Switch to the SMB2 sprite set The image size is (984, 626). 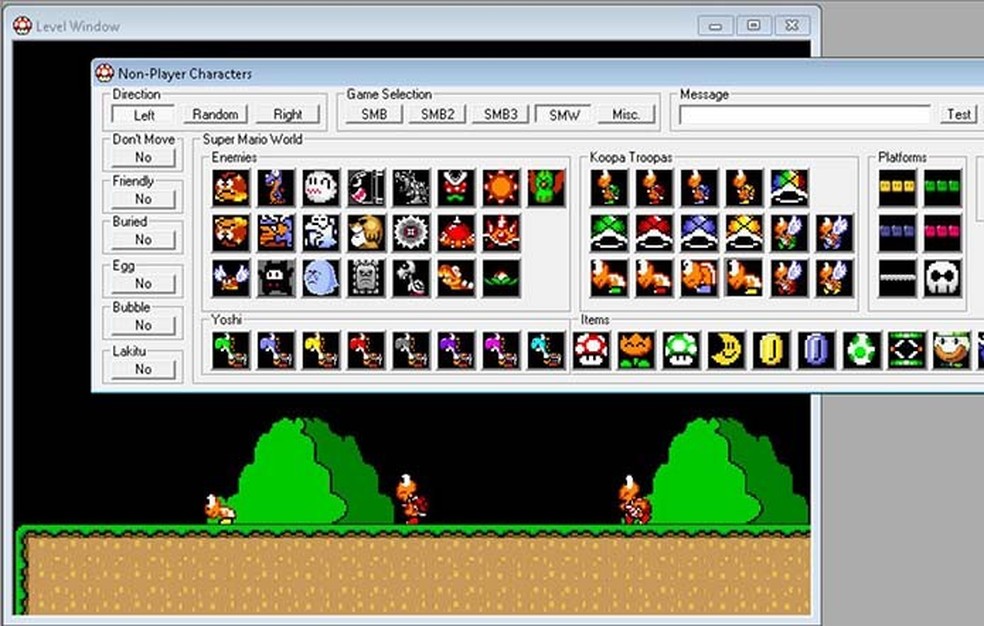[434, 114]
